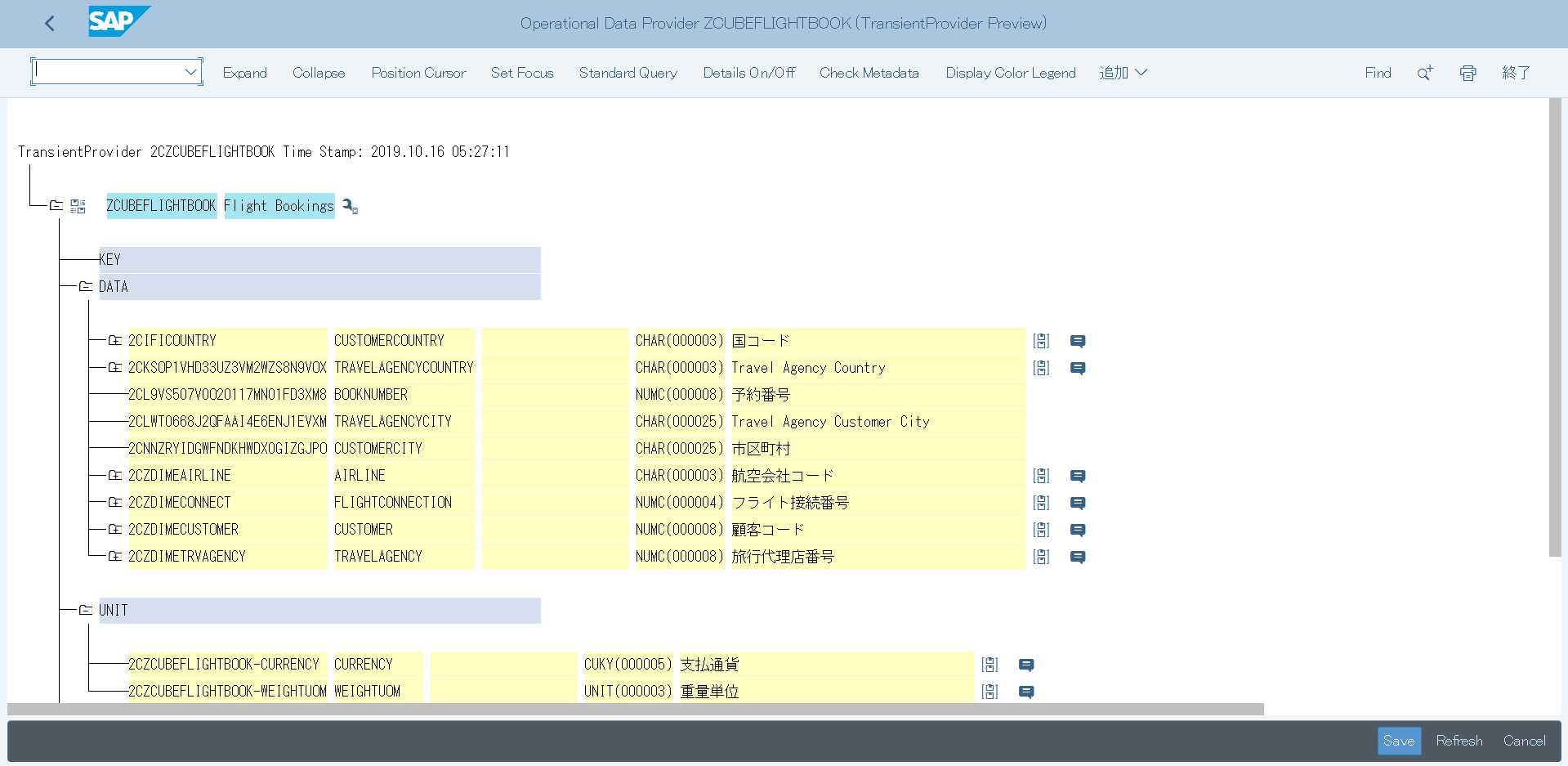Select the 2CNNZRYIDGWFNDKHWDXOGIZGJPO row

(x=227, y=449)
